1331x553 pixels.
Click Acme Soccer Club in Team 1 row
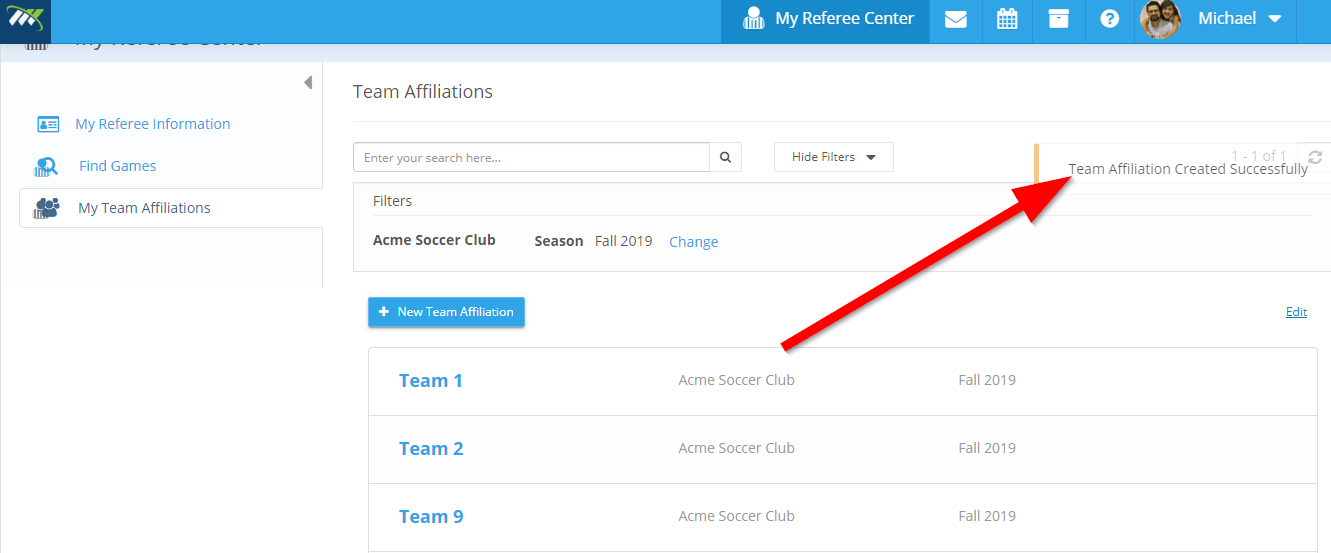[x=737, y=380]
